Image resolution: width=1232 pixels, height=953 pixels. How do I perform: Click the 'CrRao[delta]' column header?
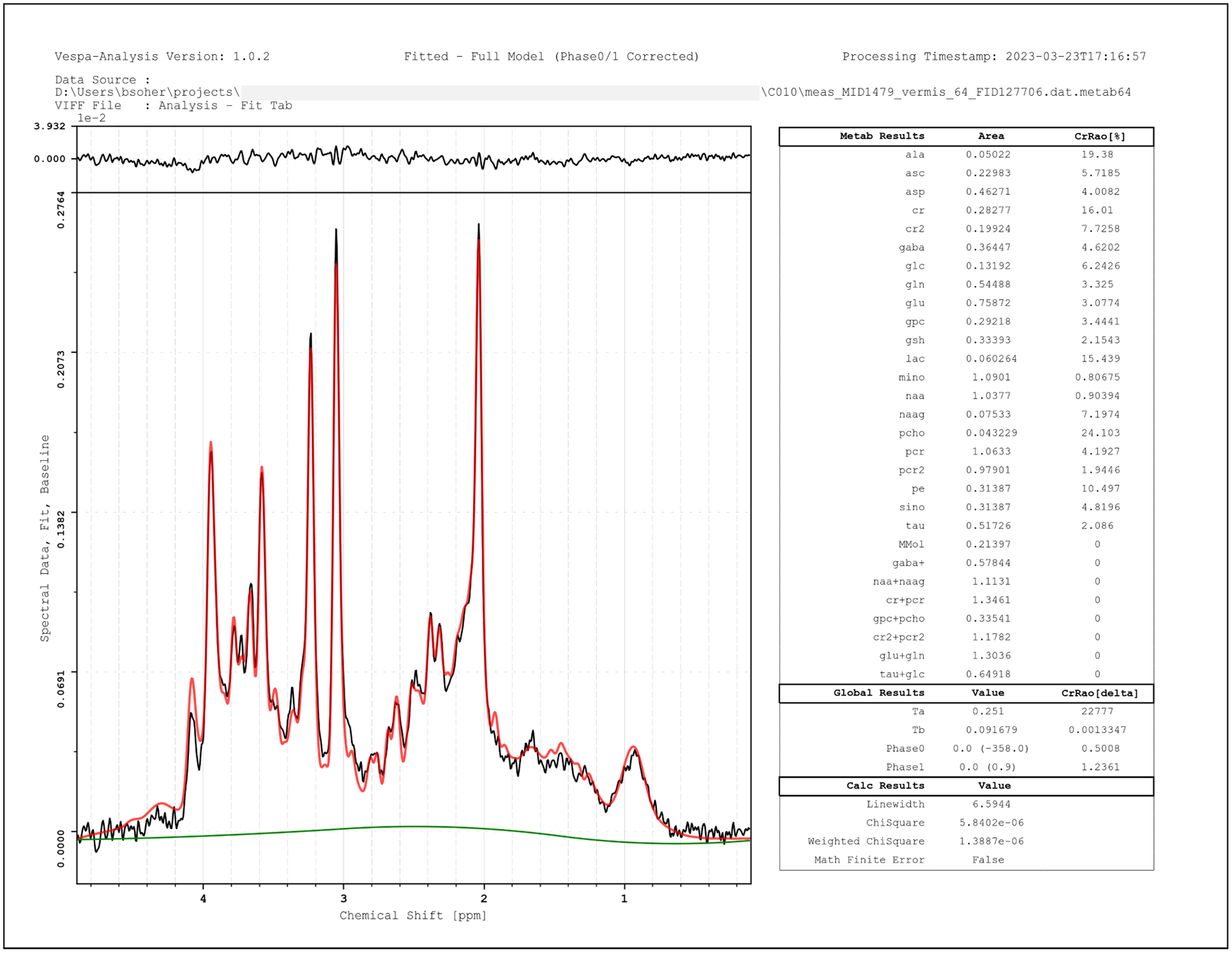(1100, 693)
